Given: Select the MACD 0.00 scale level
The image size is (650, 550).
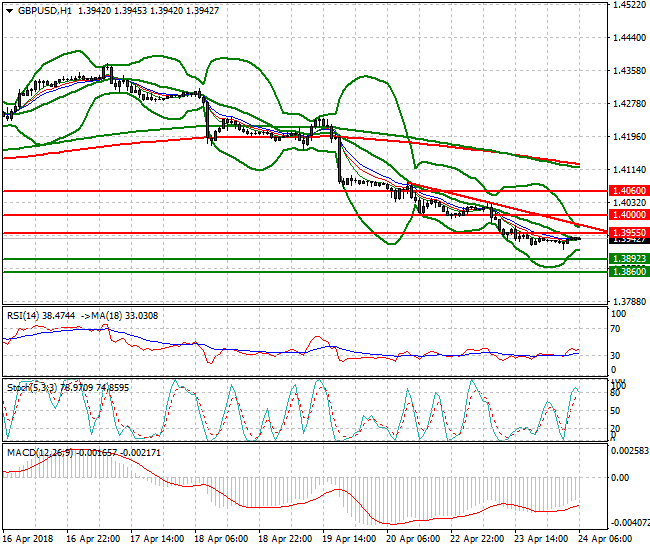Looking at the screenshot, I should [x=620, y=477].
